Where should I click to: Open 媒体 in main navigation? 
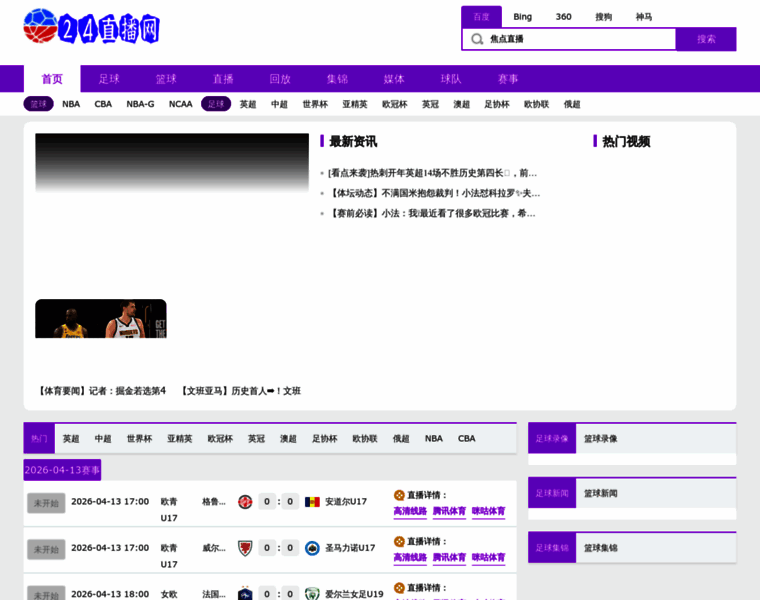394,79
